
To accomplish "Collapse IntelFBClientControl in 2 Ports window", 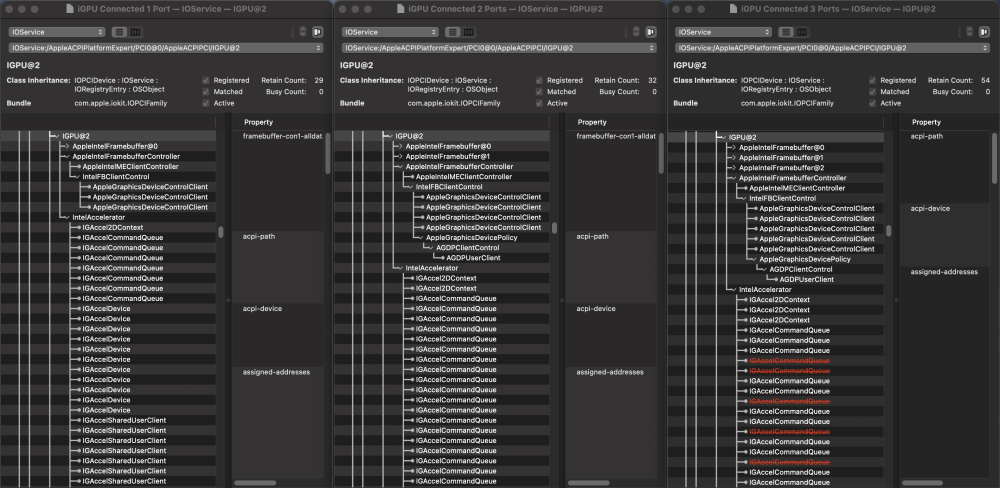I will tap(410, 187).
